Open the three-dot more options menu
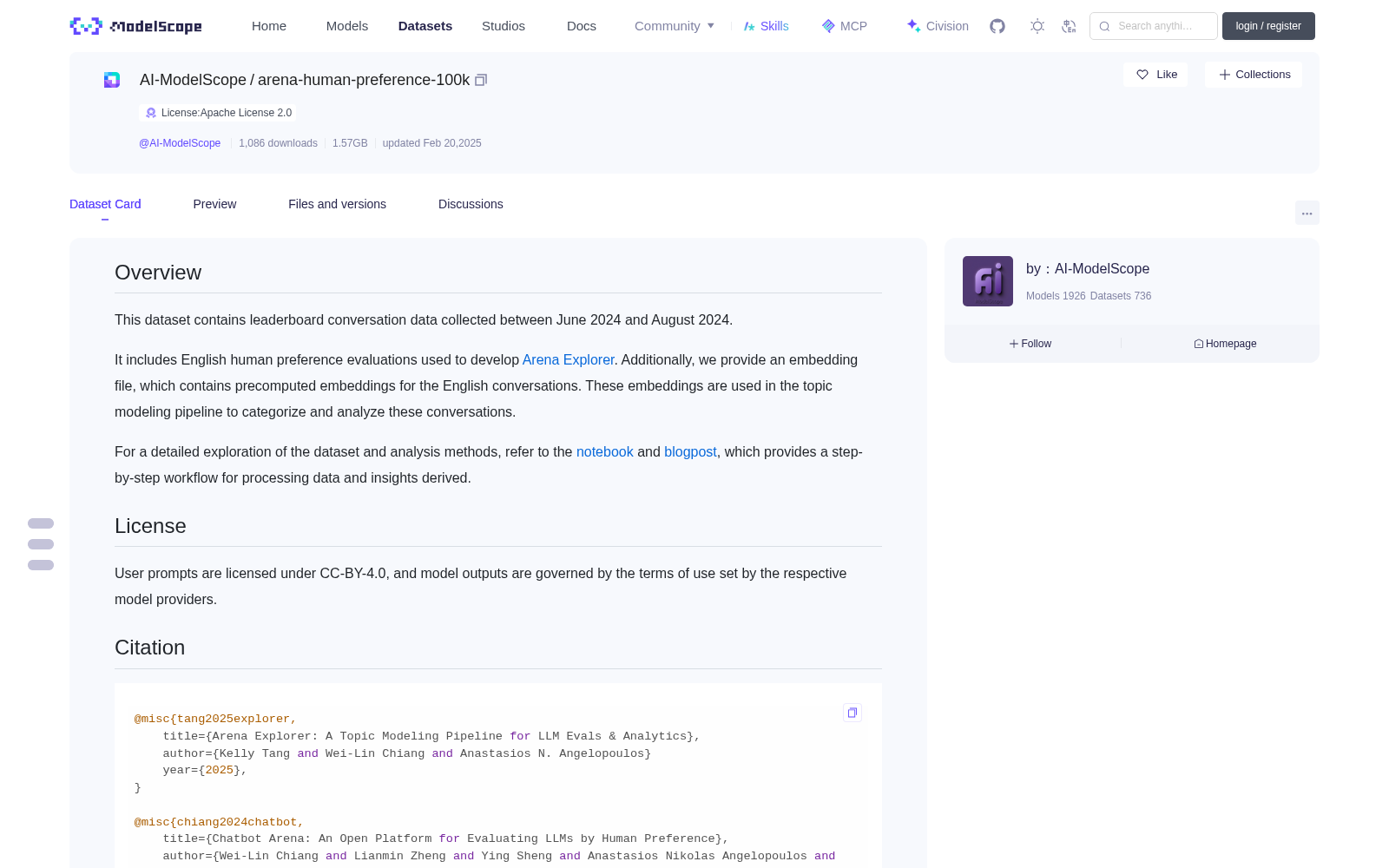Screen dimensions: 1389x868 (x=1307, y=213)
